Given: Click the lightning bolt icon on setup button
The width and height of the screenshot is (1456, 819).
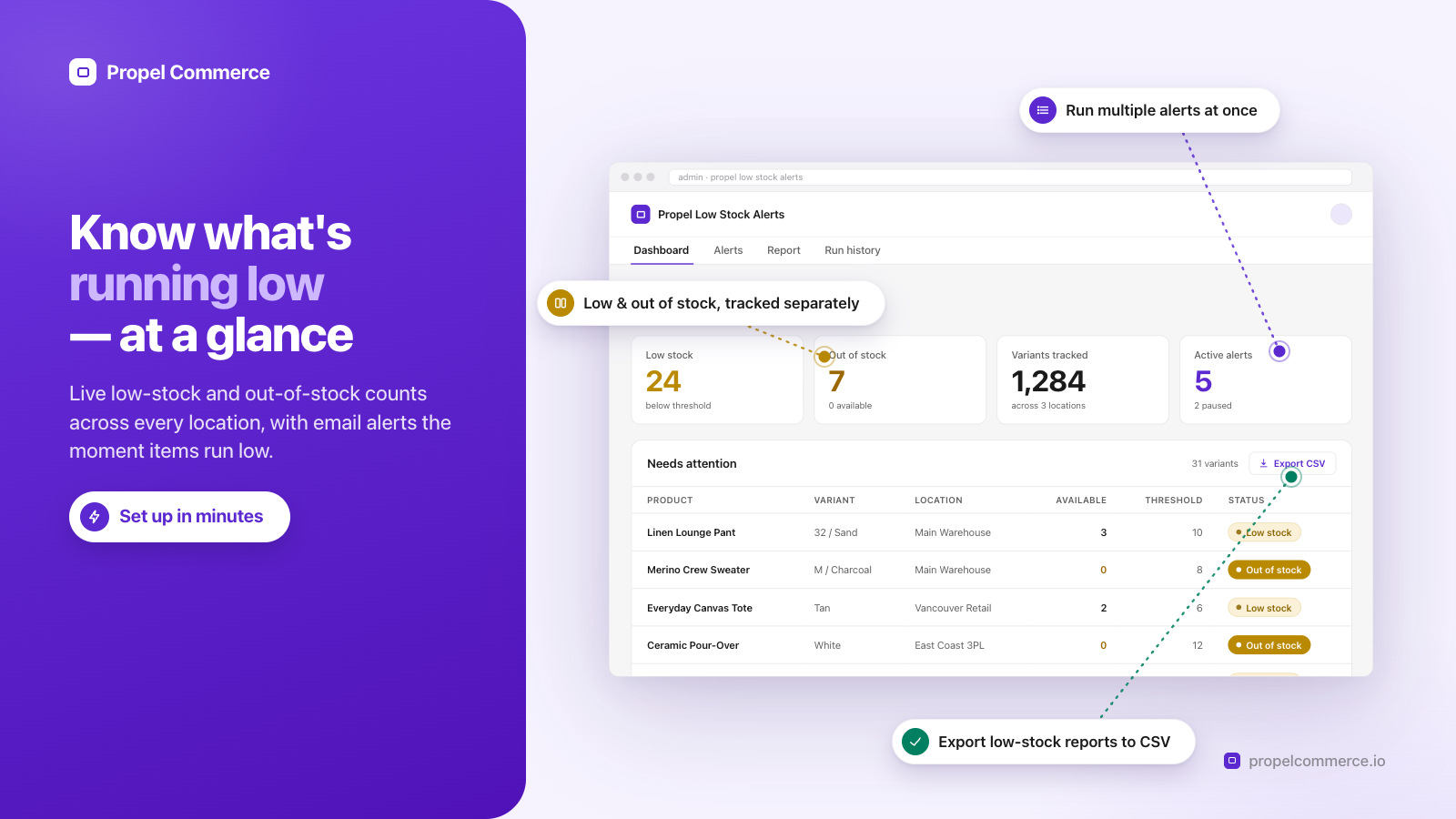Looking at the screenshot, I should 95,517.
